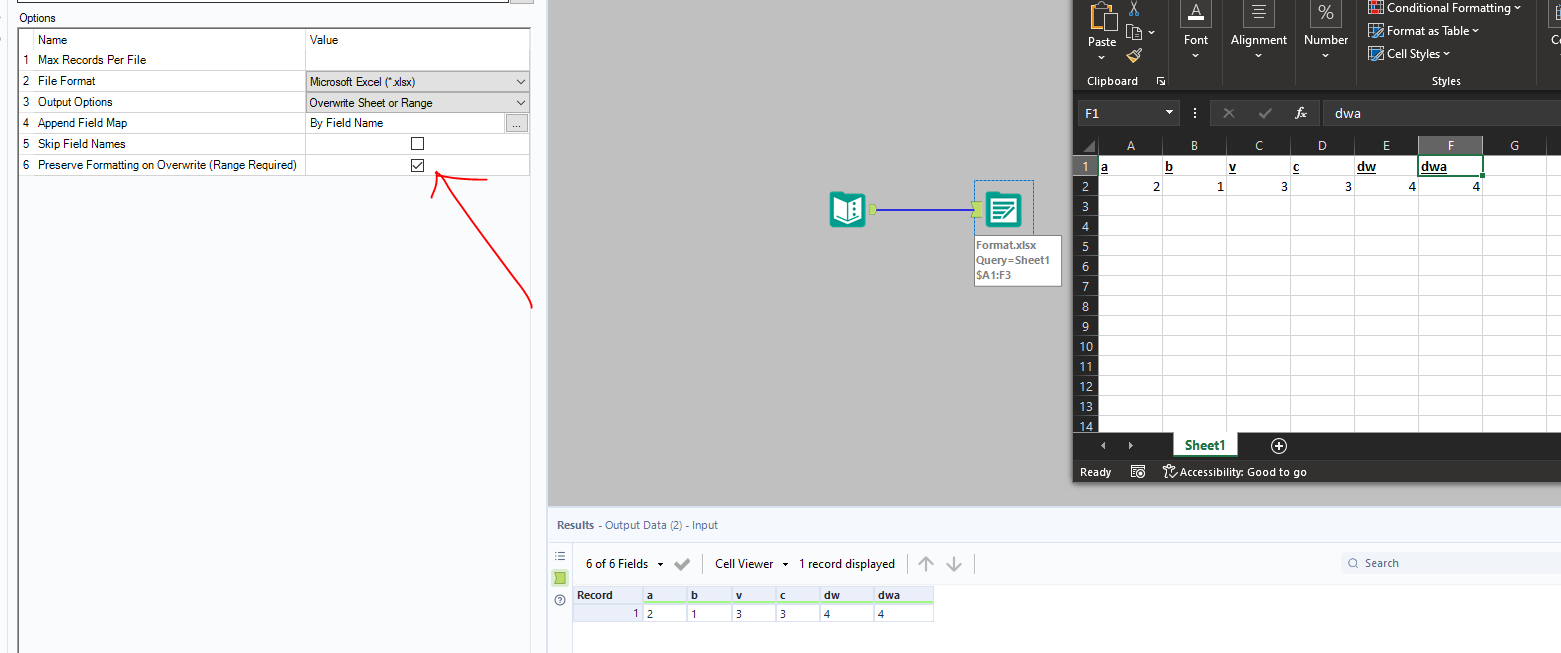Image resolution: width=1561 pixels, height=653 pixels.
Task: Enable the Skip Field Names checkbox
Action: [417, 143]
